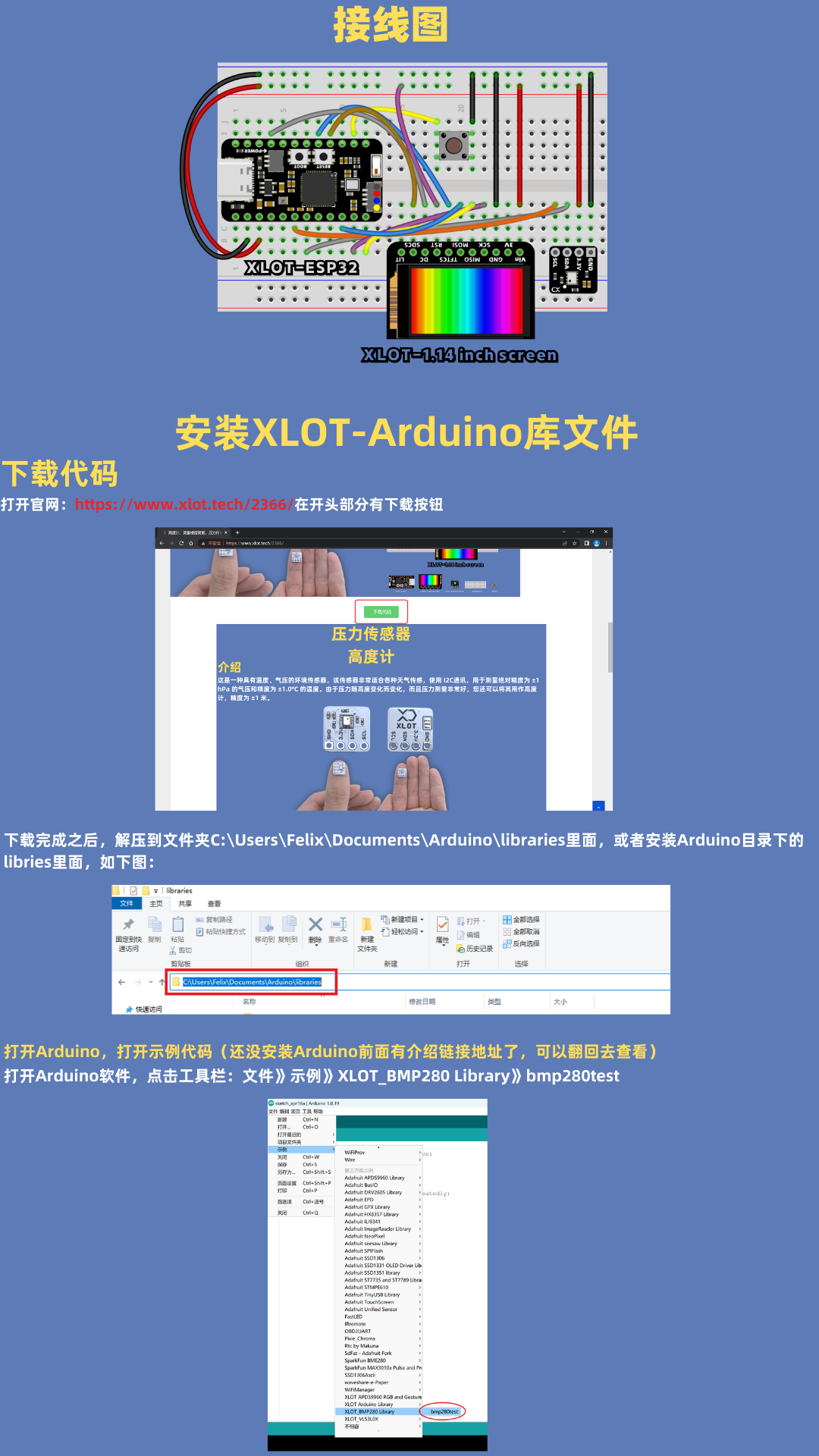Open the File tab in Explorer
The image size is (819, 1456).
click(x=126, y=903)
